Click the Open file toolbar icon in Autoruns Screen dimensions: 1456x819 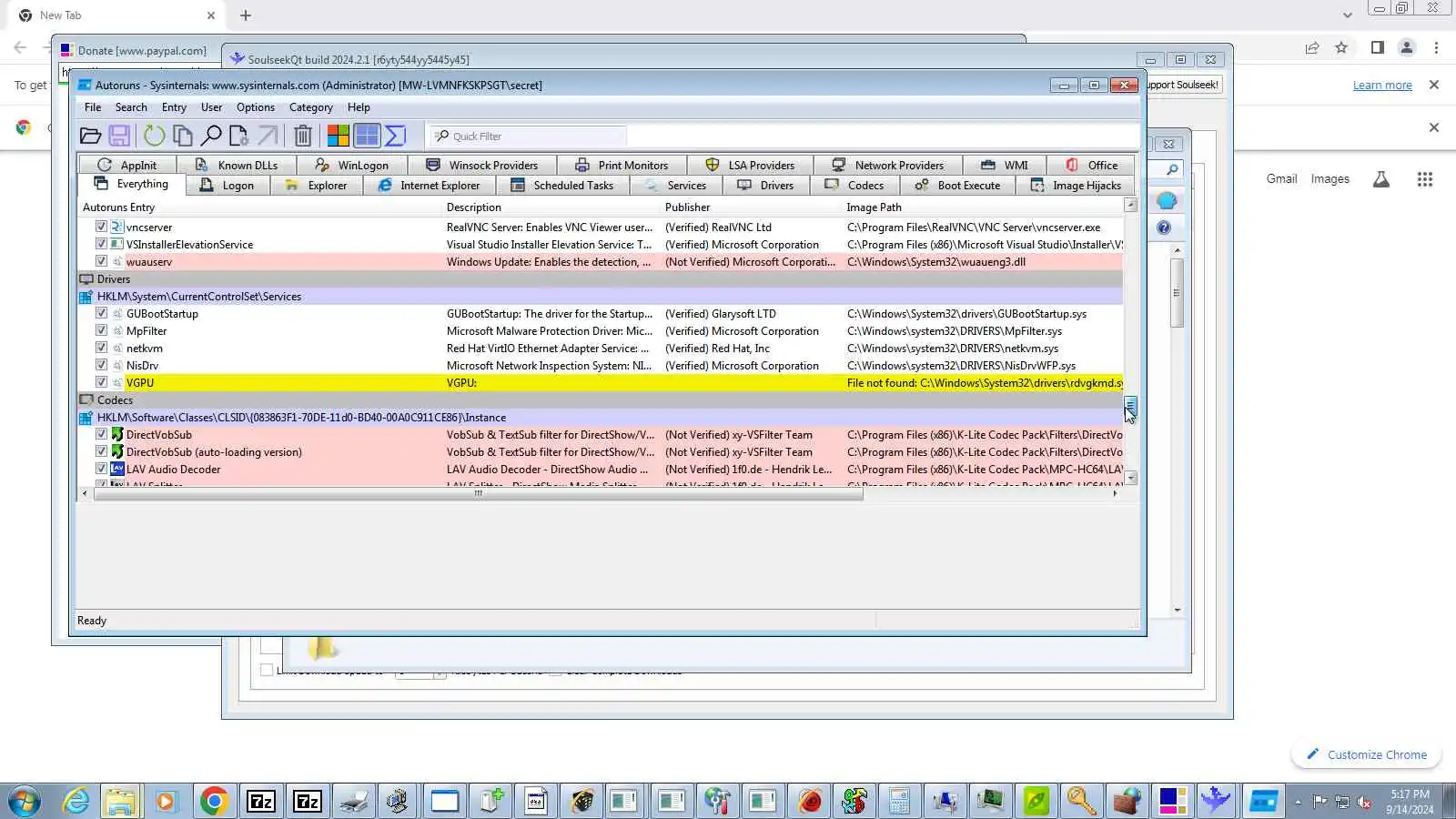pyautogui.click(x=90, y=136)
